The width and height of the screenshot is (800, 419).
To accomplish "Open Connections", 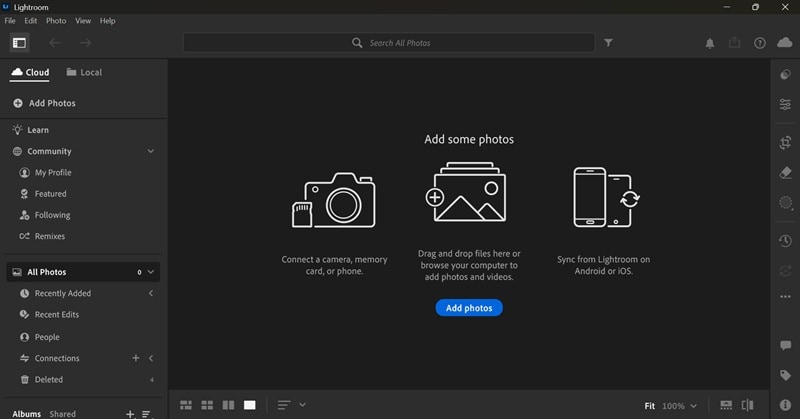I will click(x=49, y=358).
